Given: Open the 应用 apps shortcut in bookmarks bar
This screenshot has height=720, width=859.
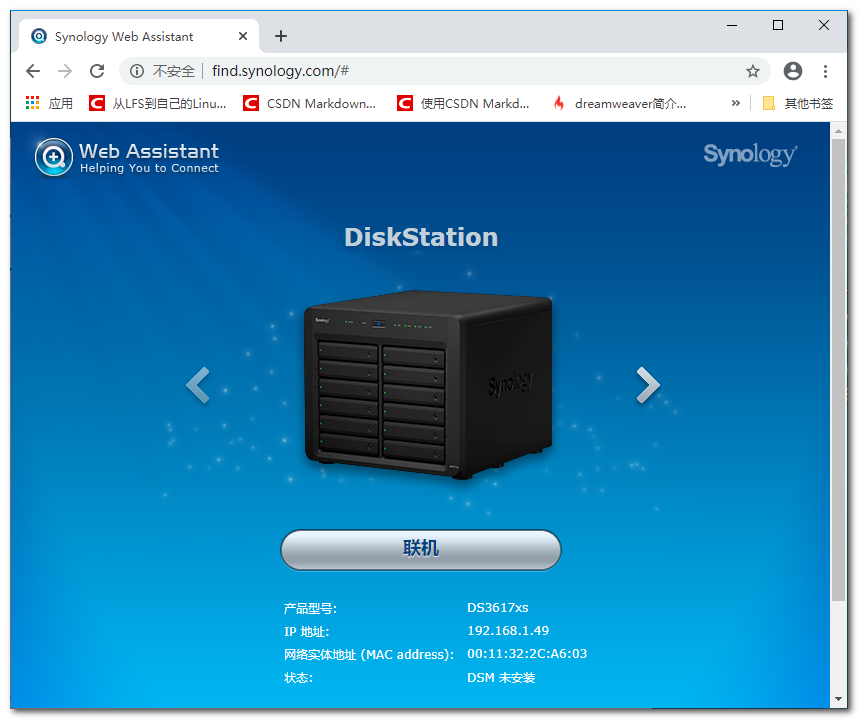Looking at the screenshot, I should [49, 103].
